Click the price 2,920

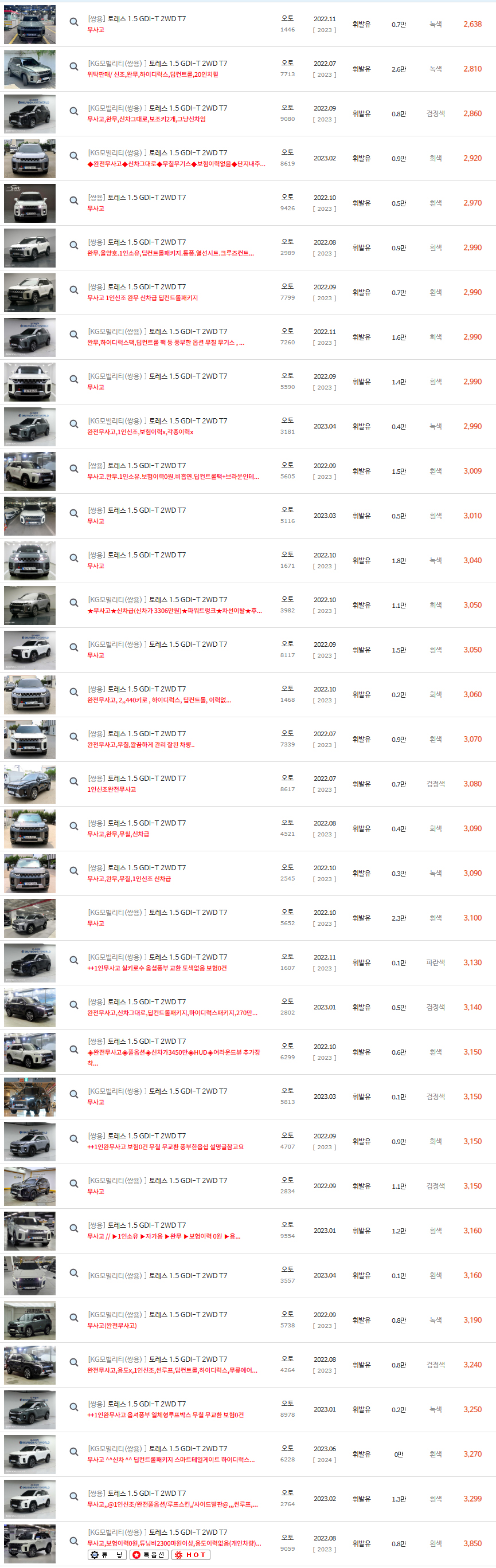point(472,158)
